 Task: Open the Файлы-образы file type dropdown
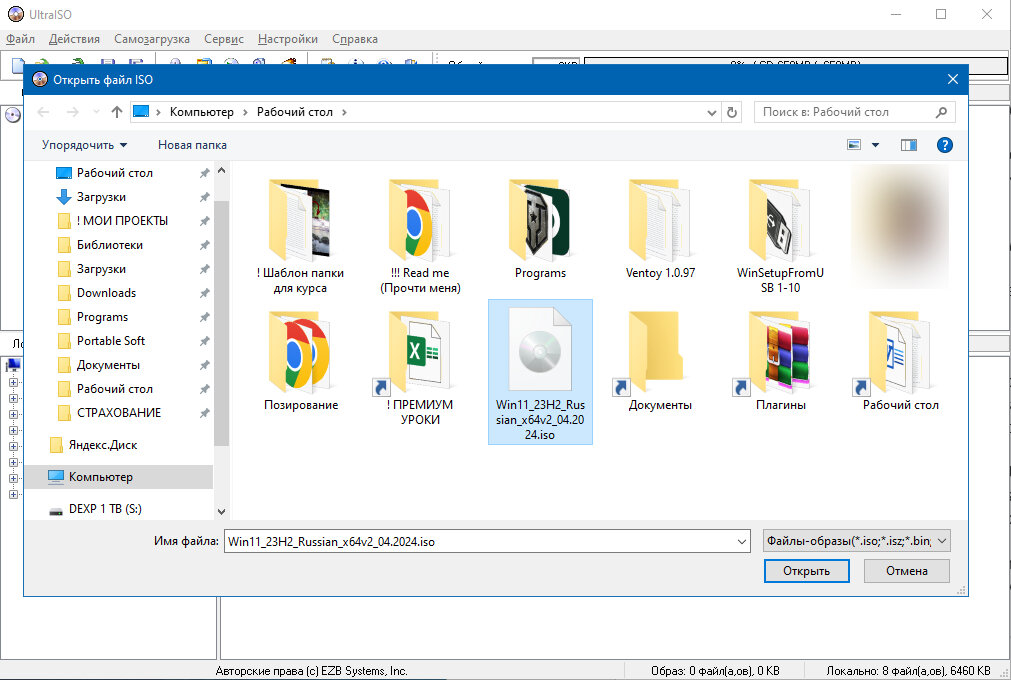[x=853, y=540]
